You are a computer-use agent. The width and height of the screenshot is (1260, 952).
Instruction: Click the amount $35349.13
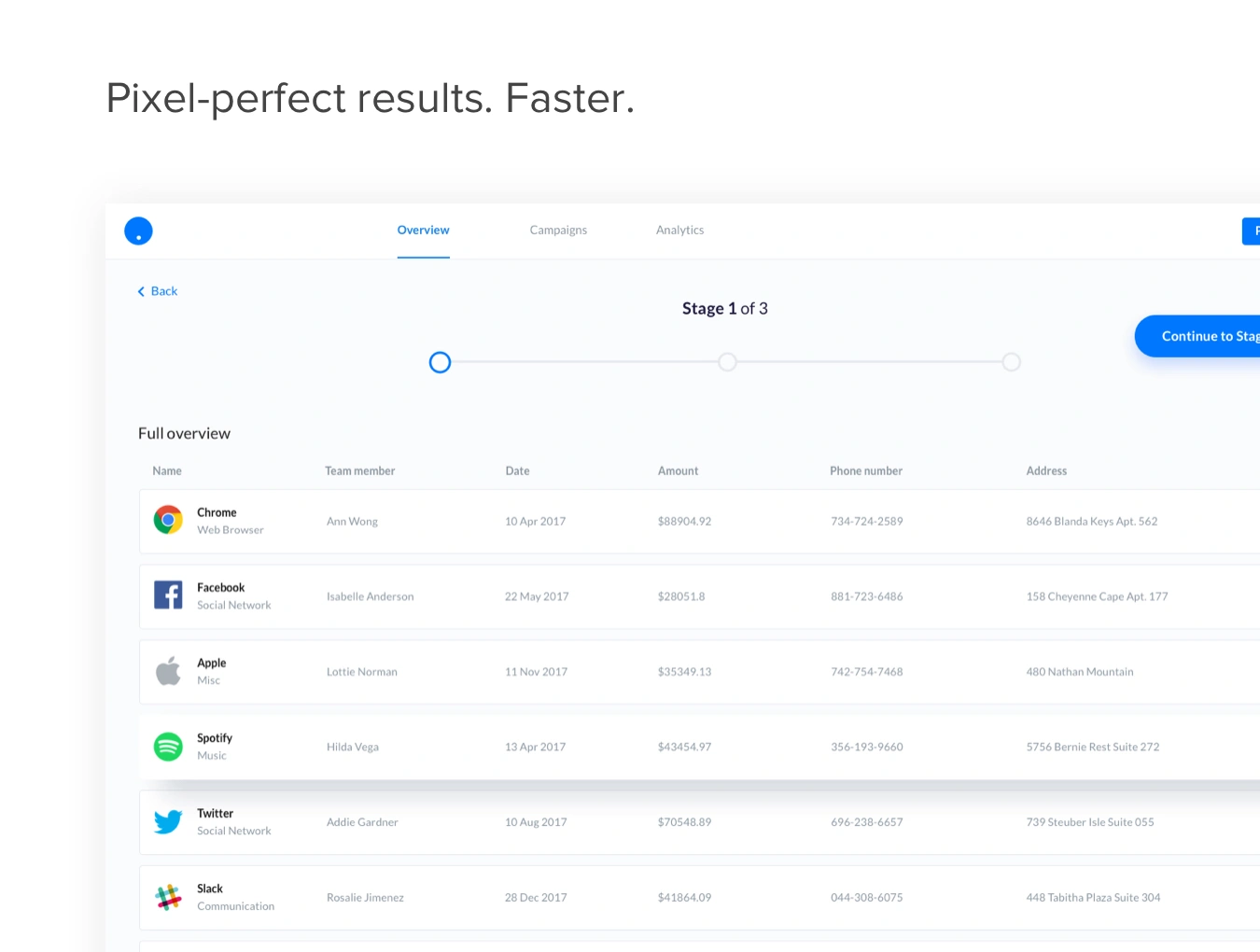(x=684, y=671)
